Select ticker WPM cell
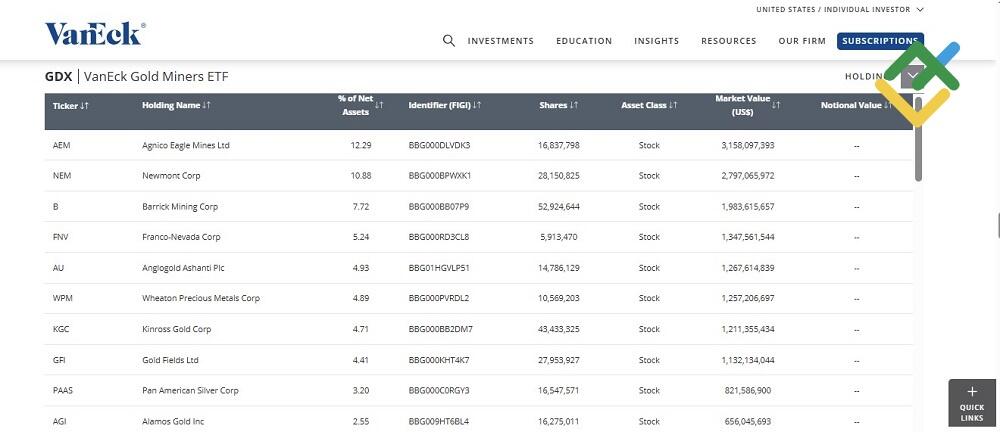 click(62, 298)
